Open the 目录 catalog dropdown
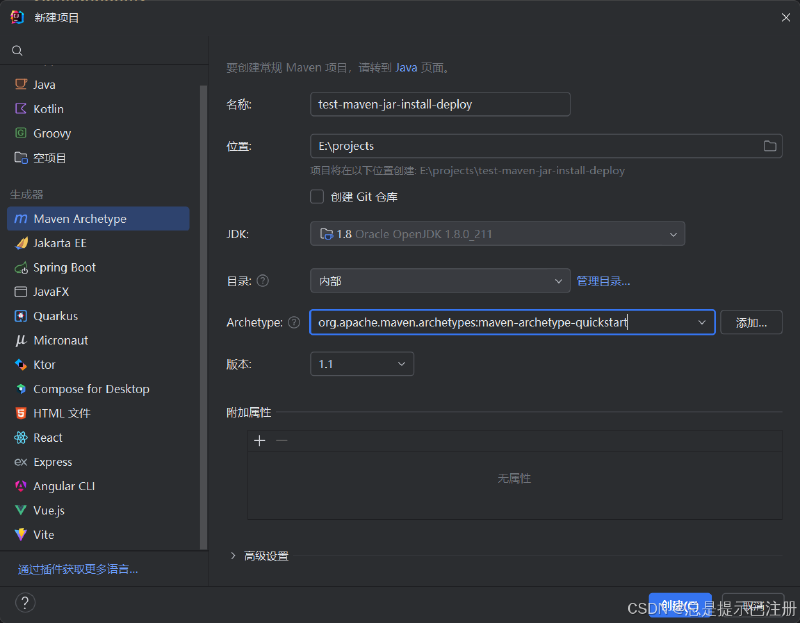The image size is (800, 623). point(440,281)
